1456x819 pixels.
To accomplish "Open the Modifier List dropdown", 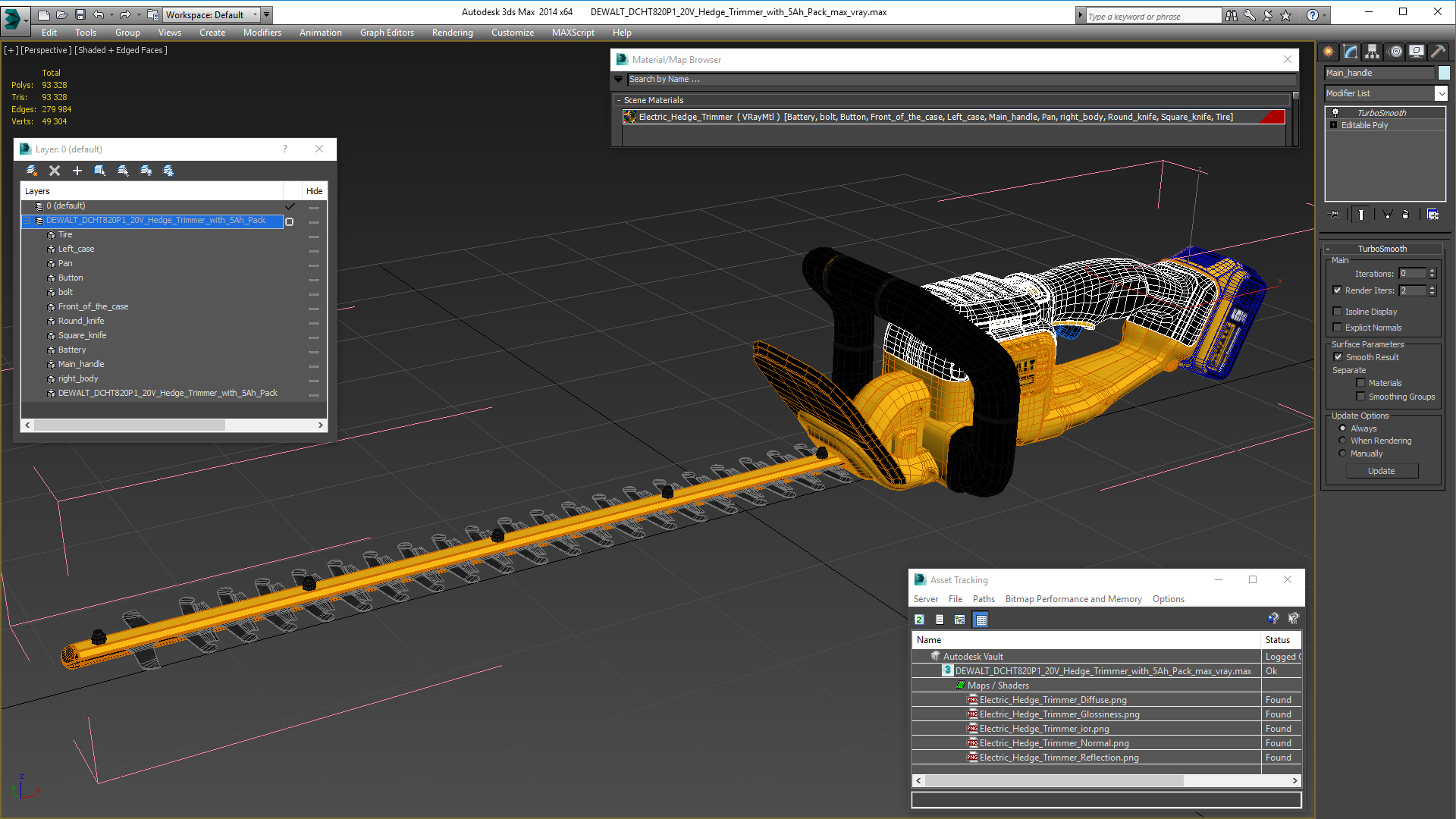I will point(1441,93).
